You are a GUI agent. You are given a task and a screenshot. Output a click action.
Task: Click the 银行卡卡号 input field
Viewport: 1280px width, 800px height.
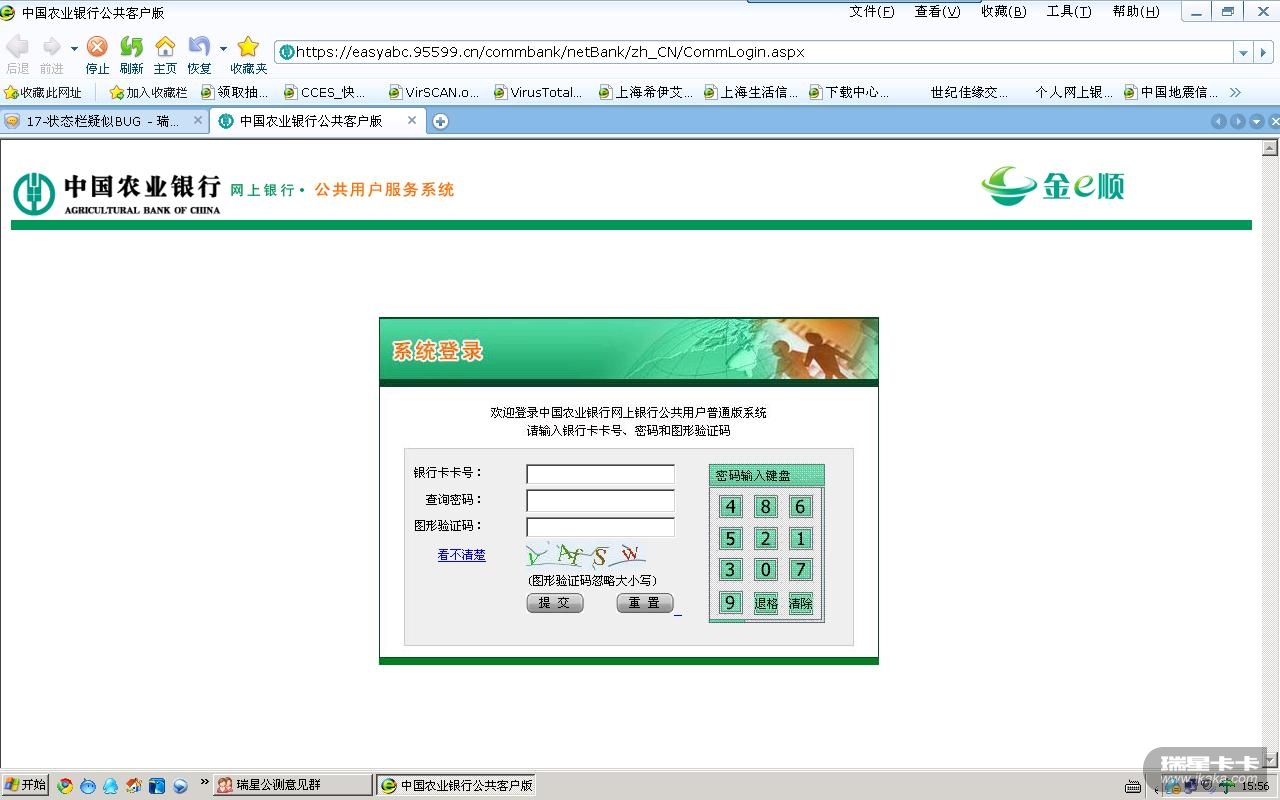tap(600, 474)
